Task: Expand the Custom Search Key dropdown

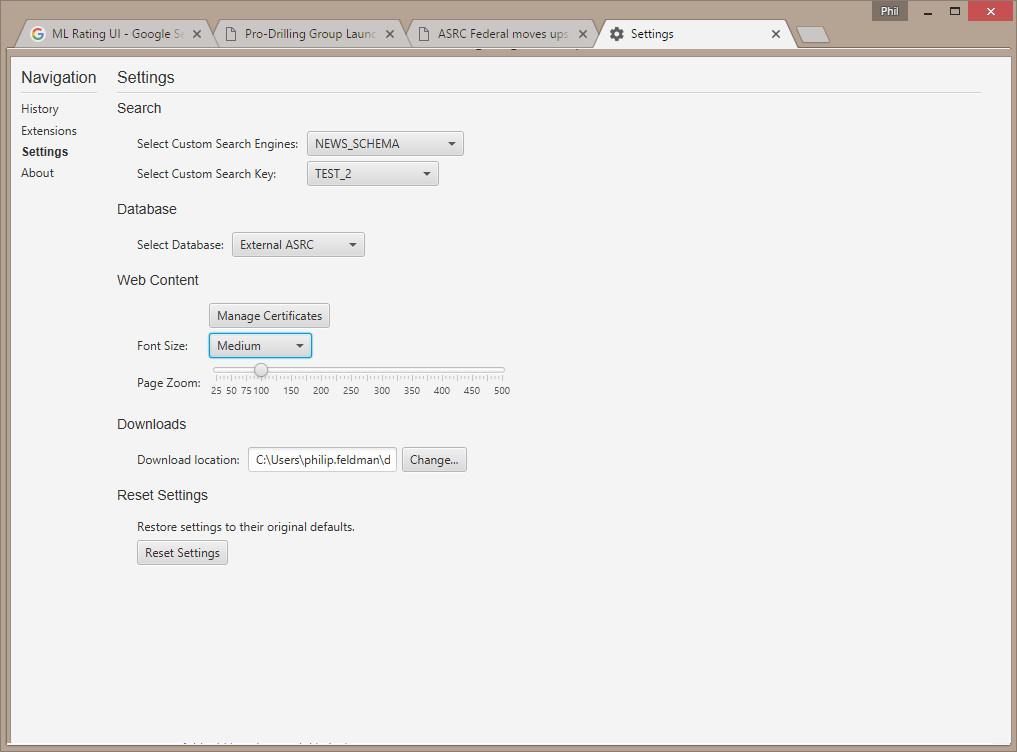Action: click(372, 174)
